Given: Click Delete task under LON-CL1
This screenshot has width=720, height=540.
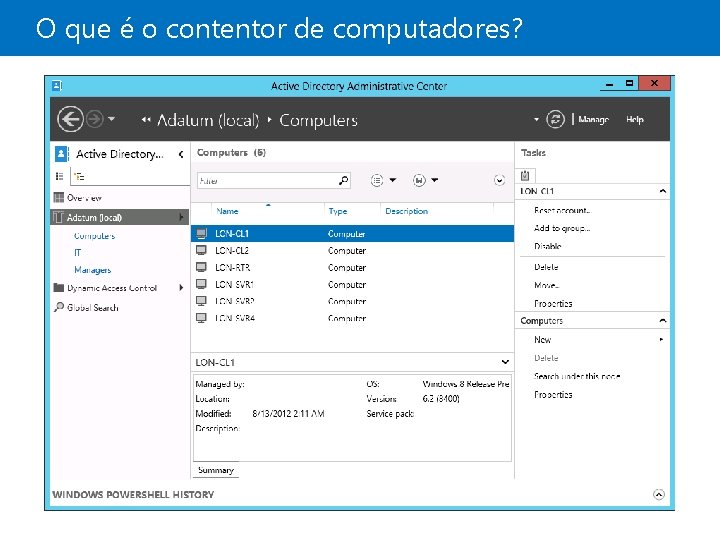Looking at the screenshot, I should click(546, 267).
